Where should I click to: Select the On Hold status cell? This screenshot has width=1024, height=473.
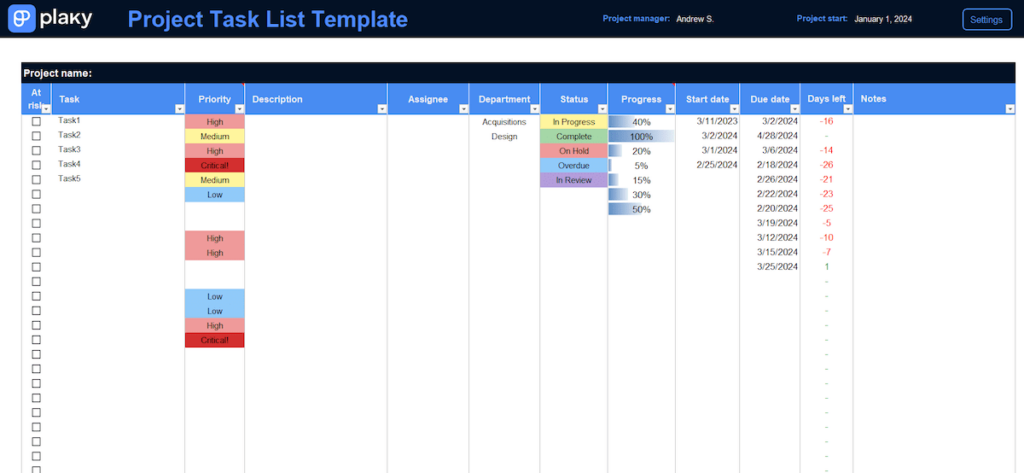point(574,151)
